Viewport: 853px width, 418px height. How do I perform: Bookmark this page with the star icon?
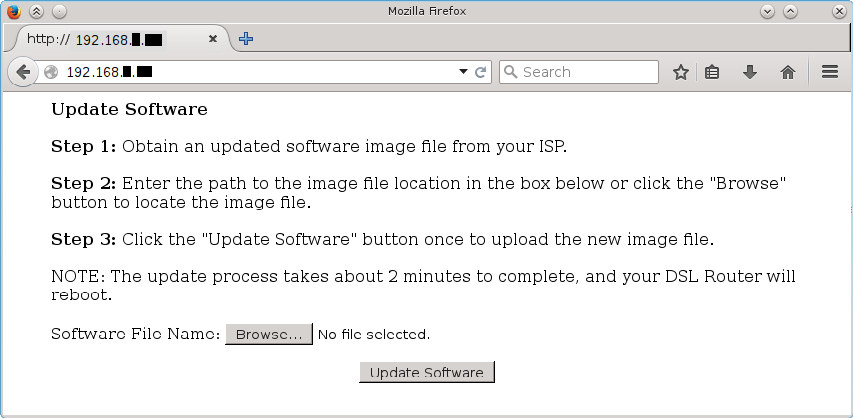[681, 72]
